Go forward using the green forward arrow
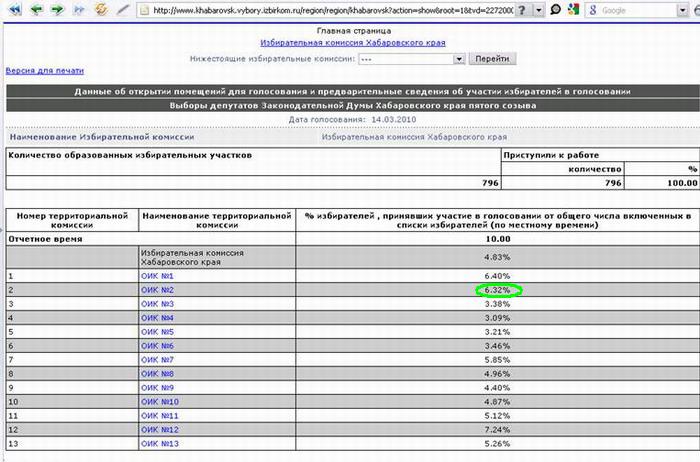 tap(56, 10)
